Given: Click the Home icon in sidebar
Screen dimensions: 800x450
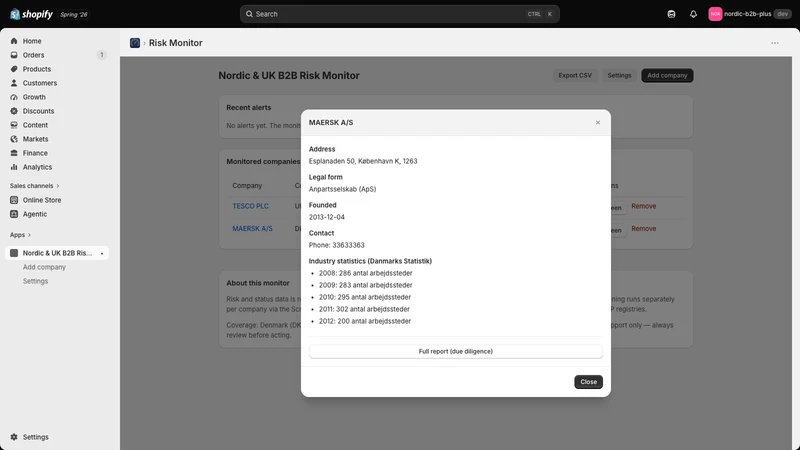Looking at the screenshot, I should point(14,41).
